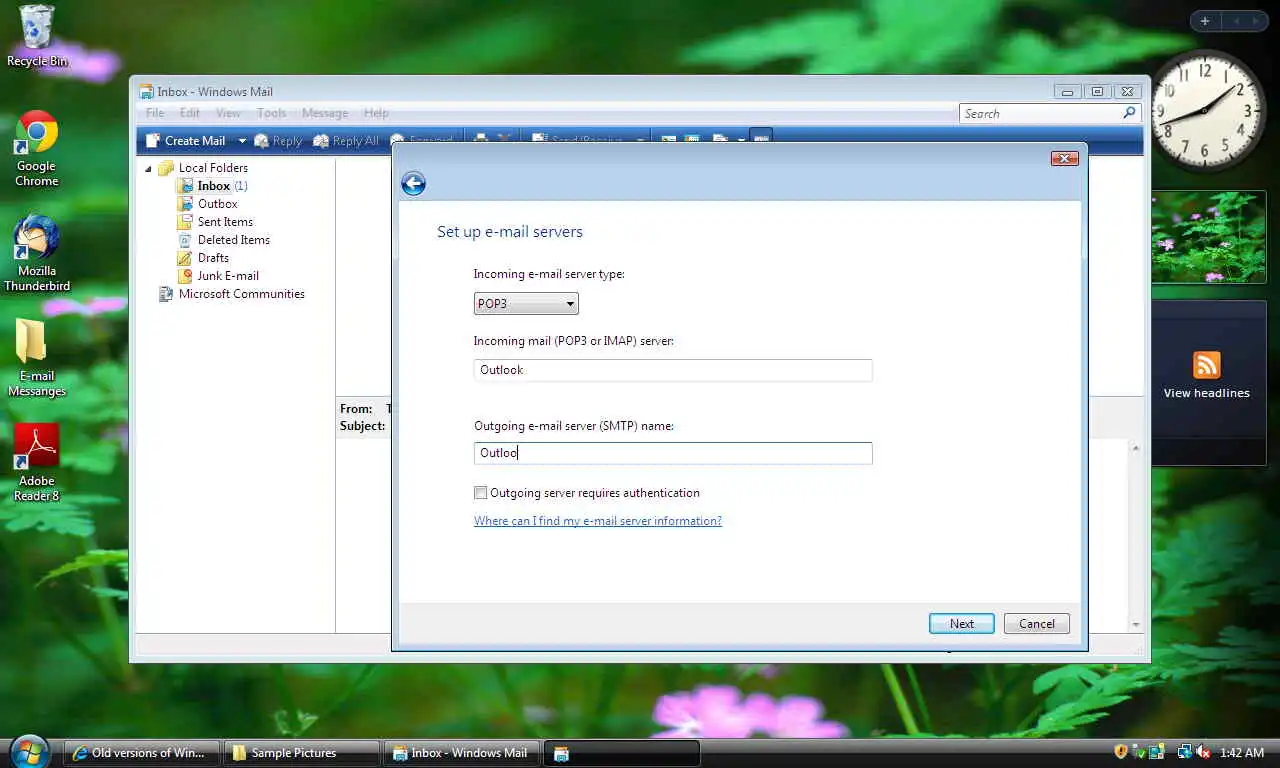The height and width of the screenshot is (768, 1280).
Task: Click the magnifier icon in the Search box
Action: tap(1129, 113)
